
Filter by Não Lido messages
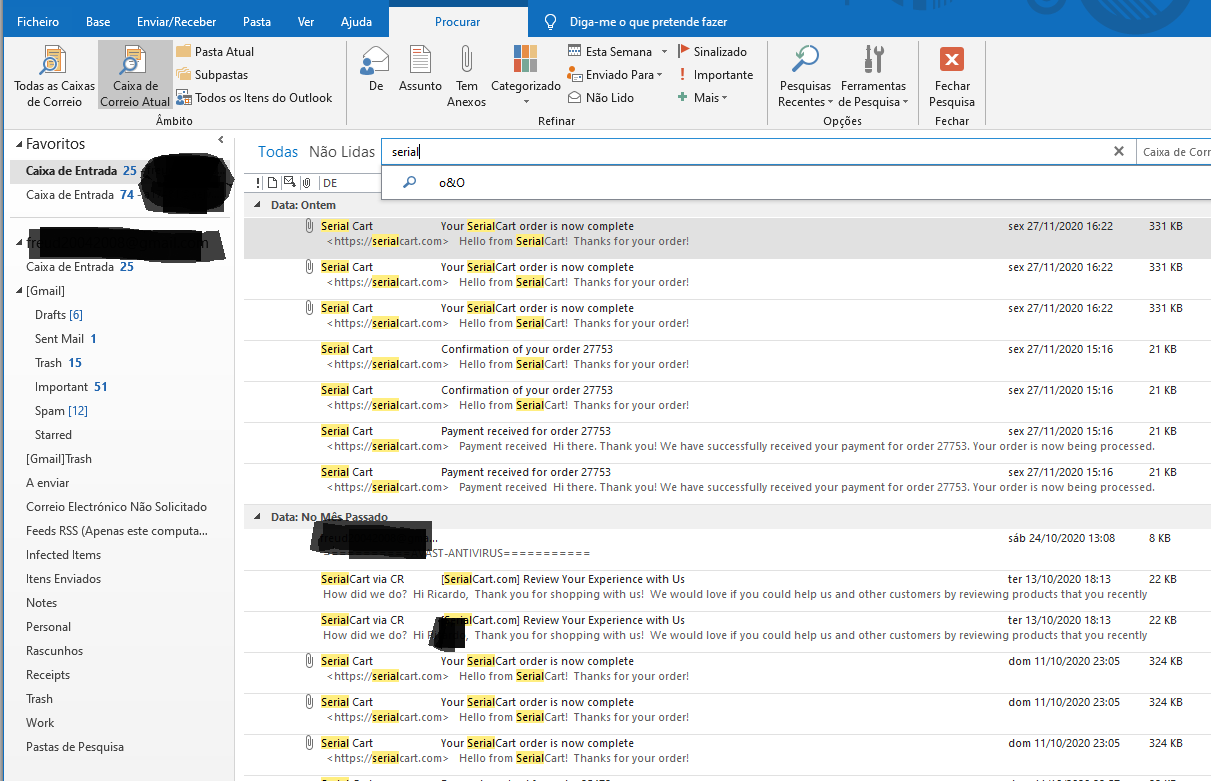point(601,98)
